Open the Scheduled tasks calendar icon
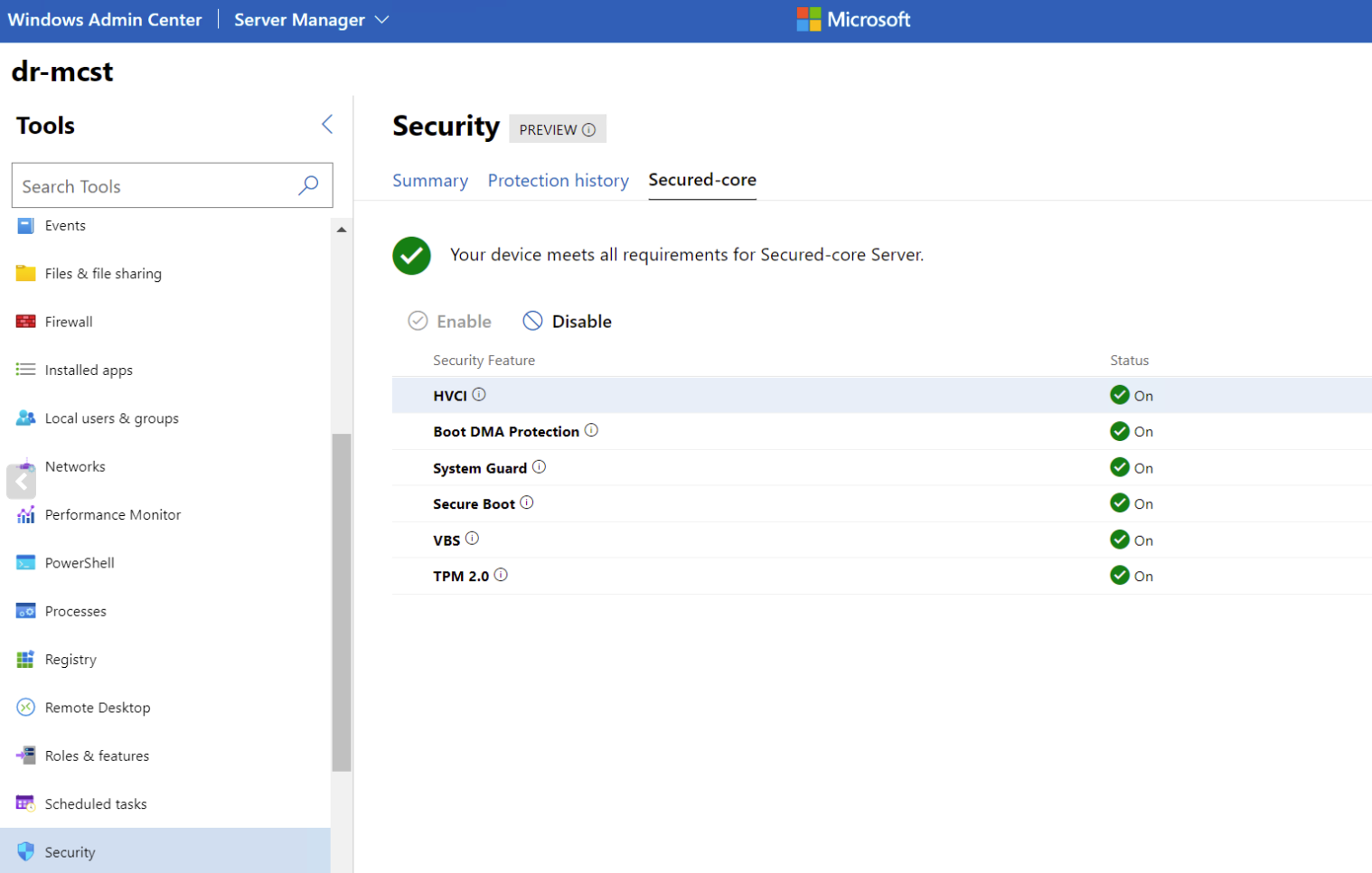Viewport: 1372px width, 873px height. (x=25, y=803)
